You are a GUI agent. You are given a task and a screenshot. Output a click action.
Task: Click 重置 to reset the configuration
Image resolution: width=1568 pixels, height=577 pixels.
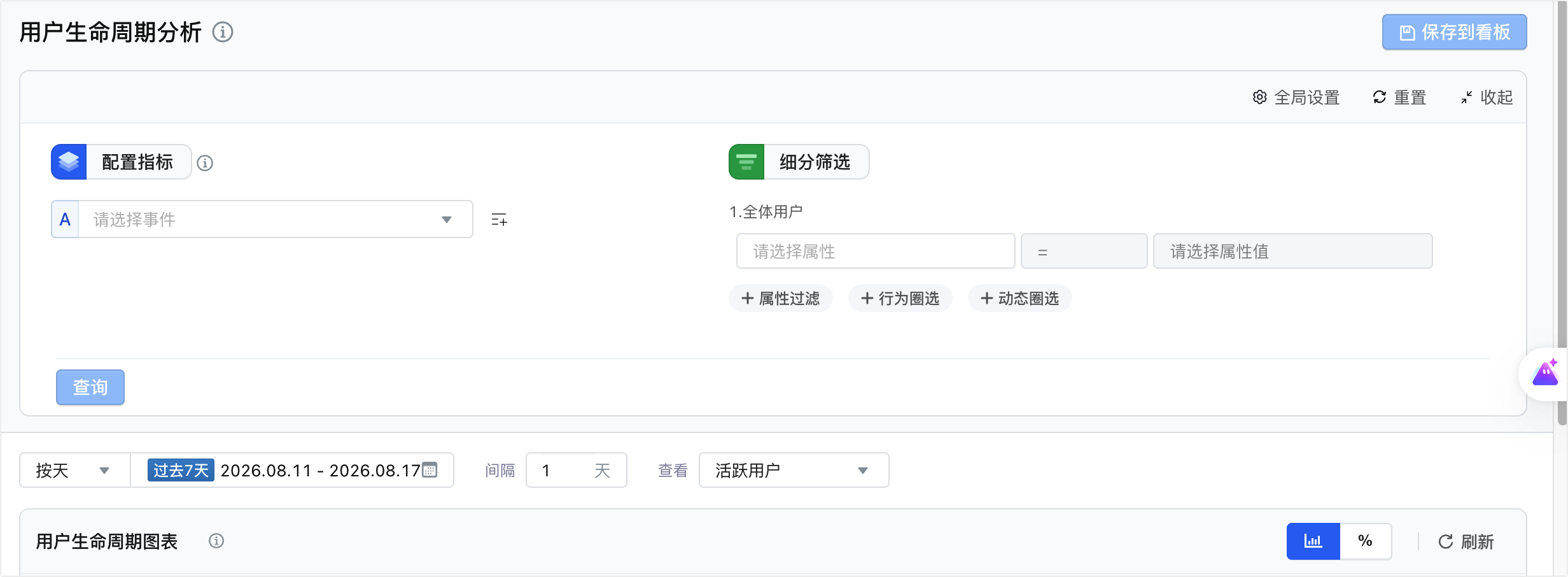[x=1399, y=97]
